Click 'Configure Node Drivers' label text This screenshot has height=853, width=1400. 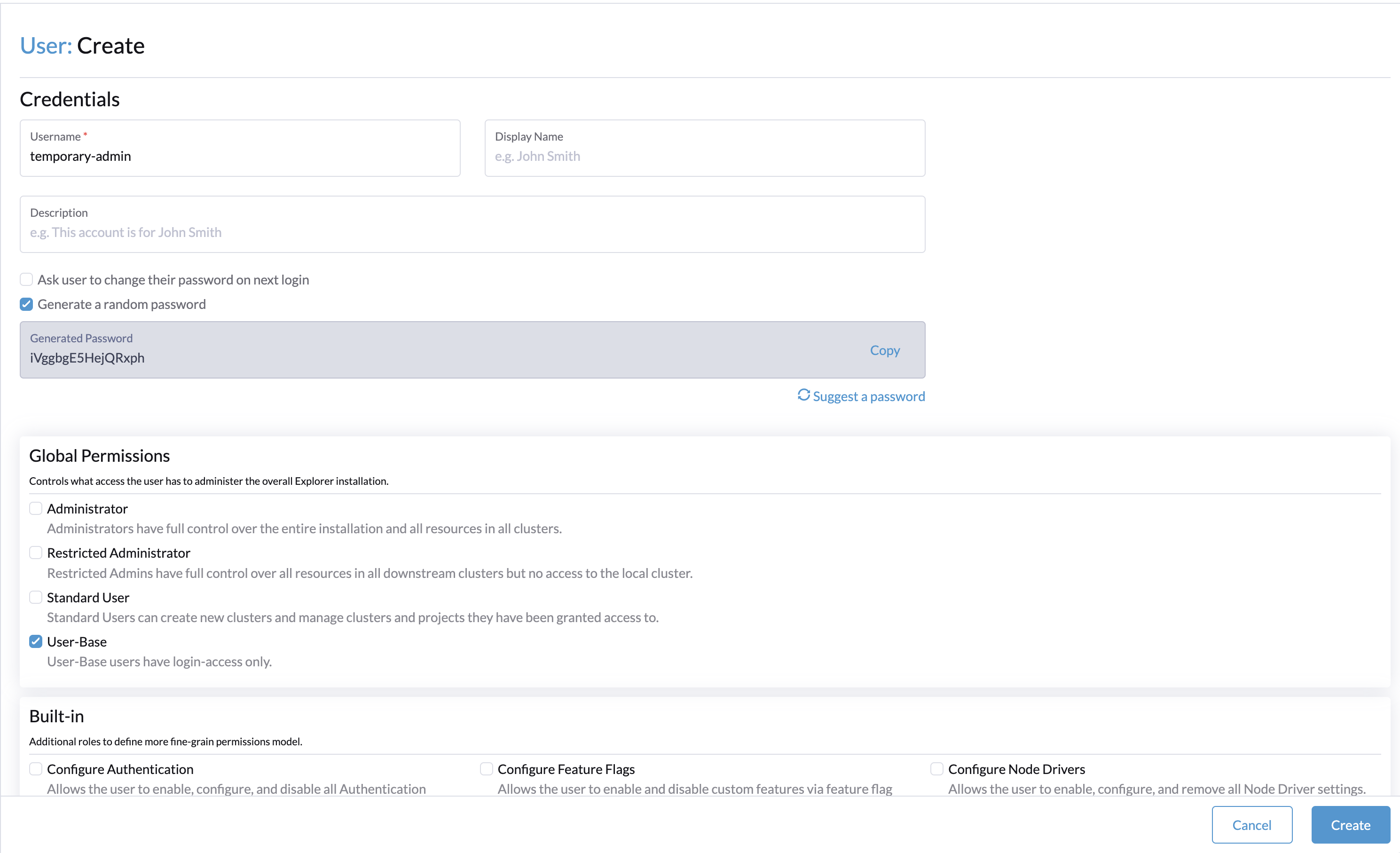pos(1016,769)
